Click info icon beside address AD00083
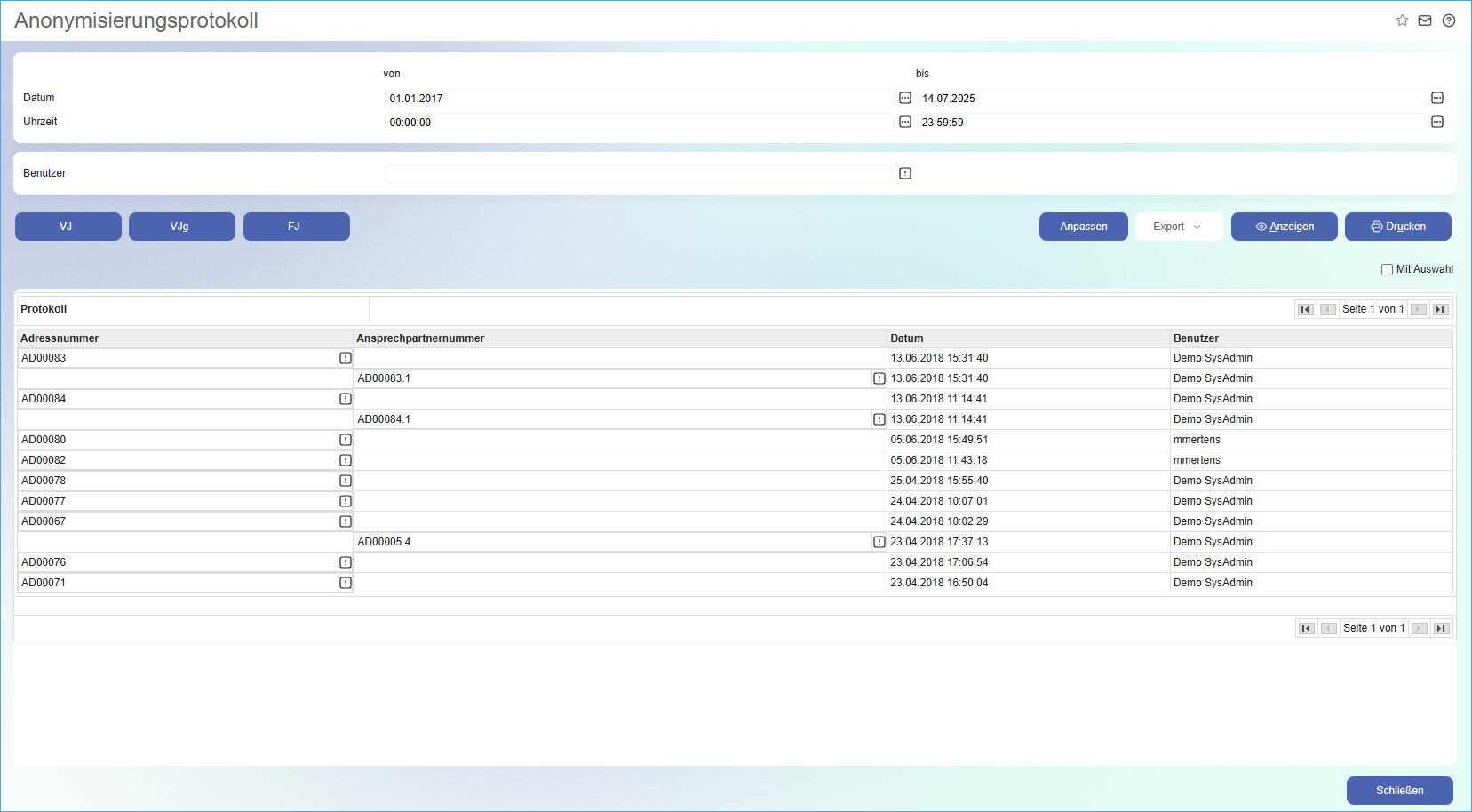The width and height of the screenshot is (1472, 812). click(x=346, y=358)
